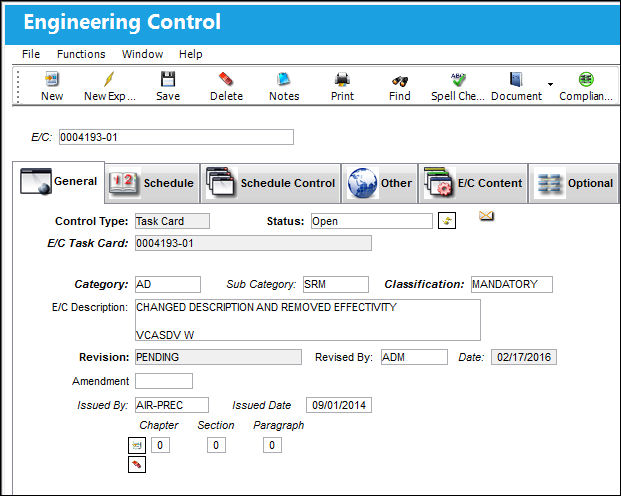
Task: Click the E/C number input field
Action: (176, 137)
